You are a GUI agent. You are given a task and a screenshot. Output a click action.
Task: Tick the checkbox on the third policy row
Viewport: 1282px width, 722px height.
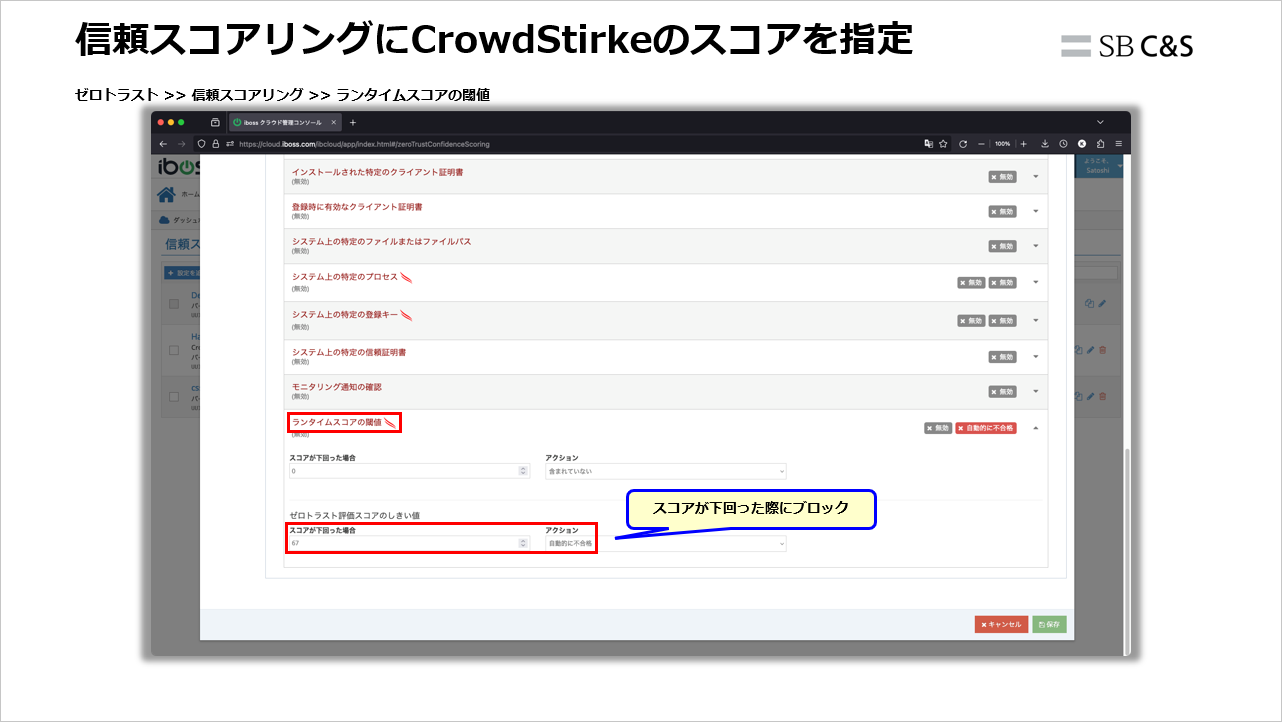tap(173, 396)
